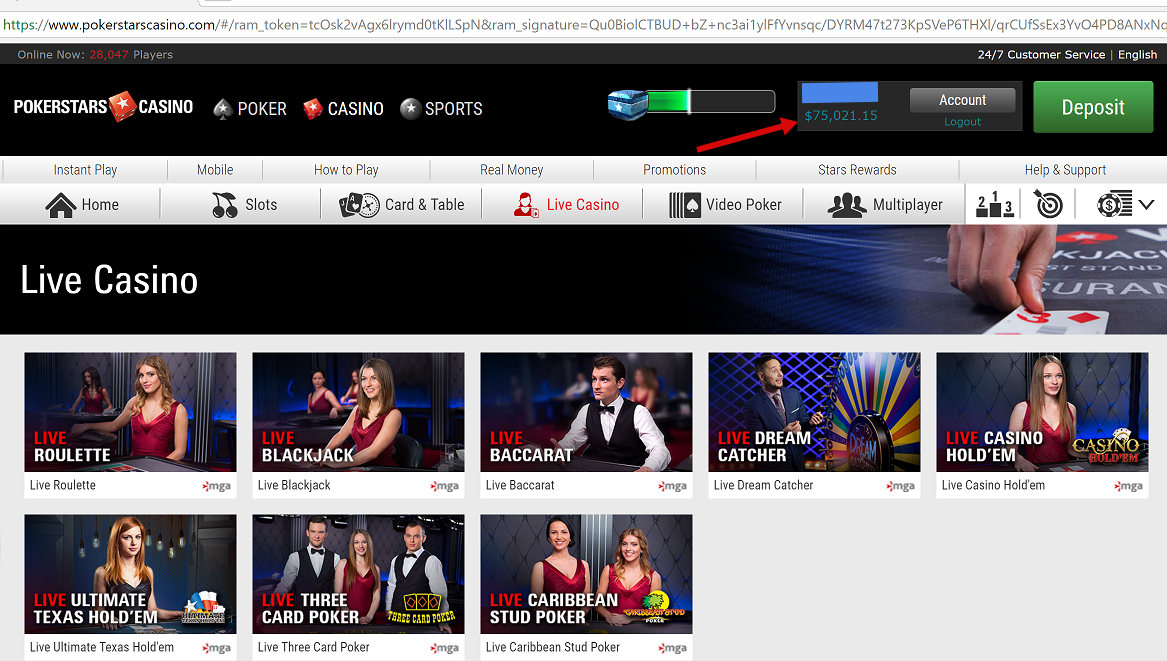The image size is (1167, 661).
Task: Open the Live Ultimate Texas Hold'em thumbnail
Action: tap(130, 574)
